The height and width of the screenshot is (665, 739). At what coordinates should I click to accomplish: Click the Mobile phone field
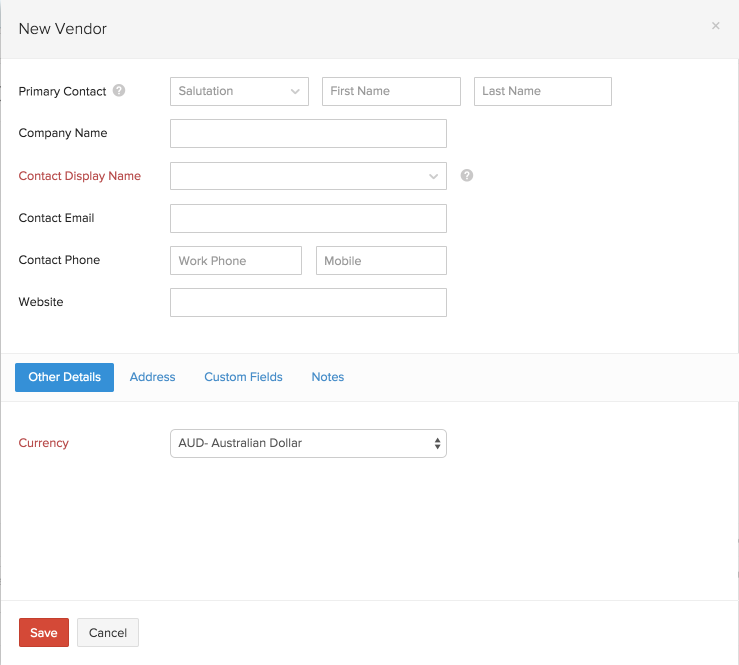(x=381, y=260)
